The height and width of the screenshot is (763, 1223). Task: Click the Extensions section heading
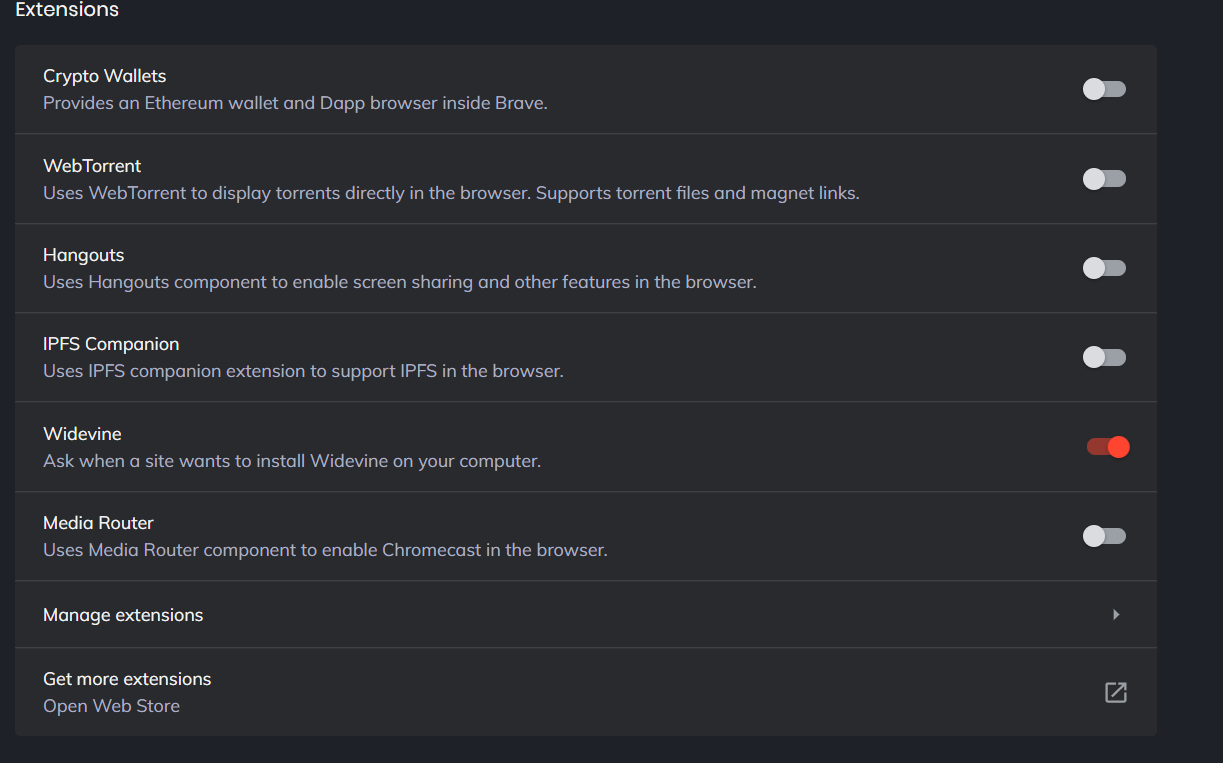coord(67,10)
